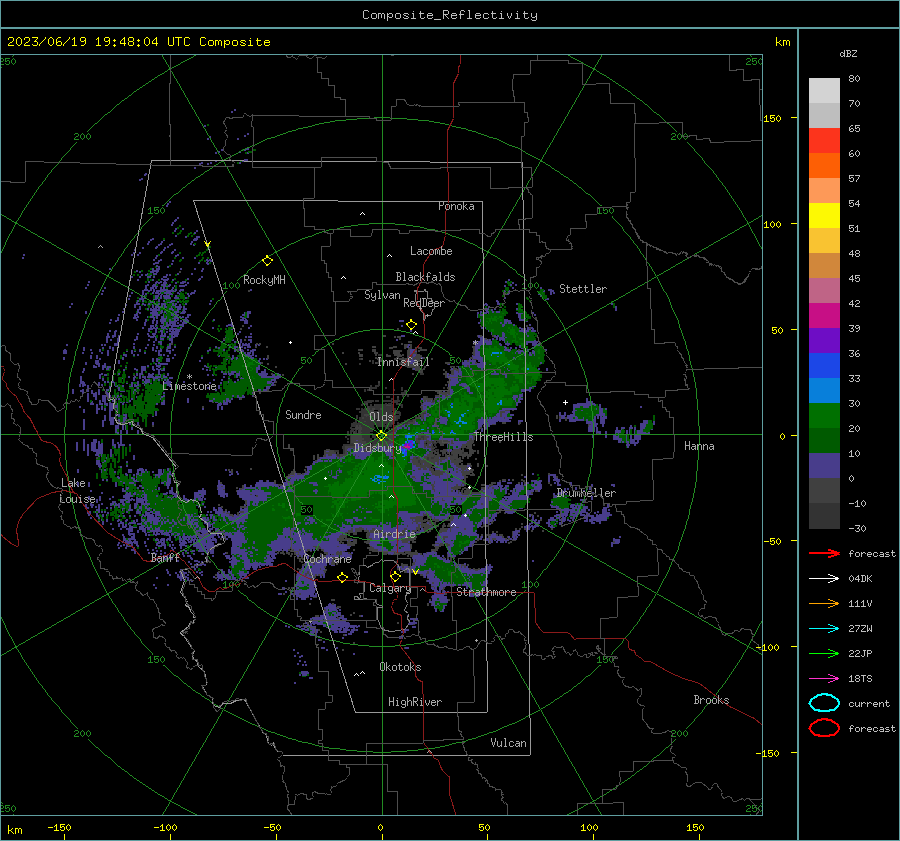
Task: Click the Calgary city label
Action: (x=390, y=588)
